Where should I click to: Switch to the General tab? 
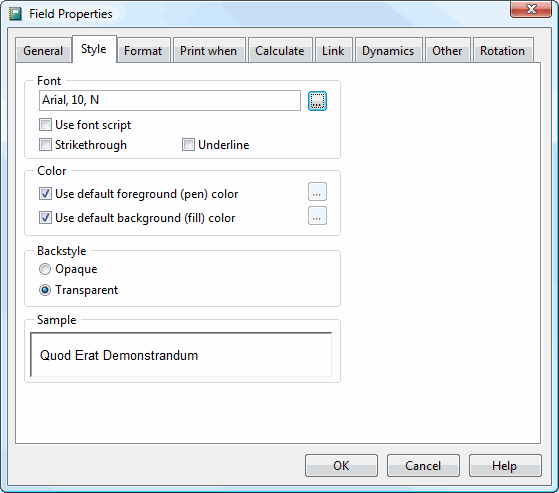click(x=43, y=51)
